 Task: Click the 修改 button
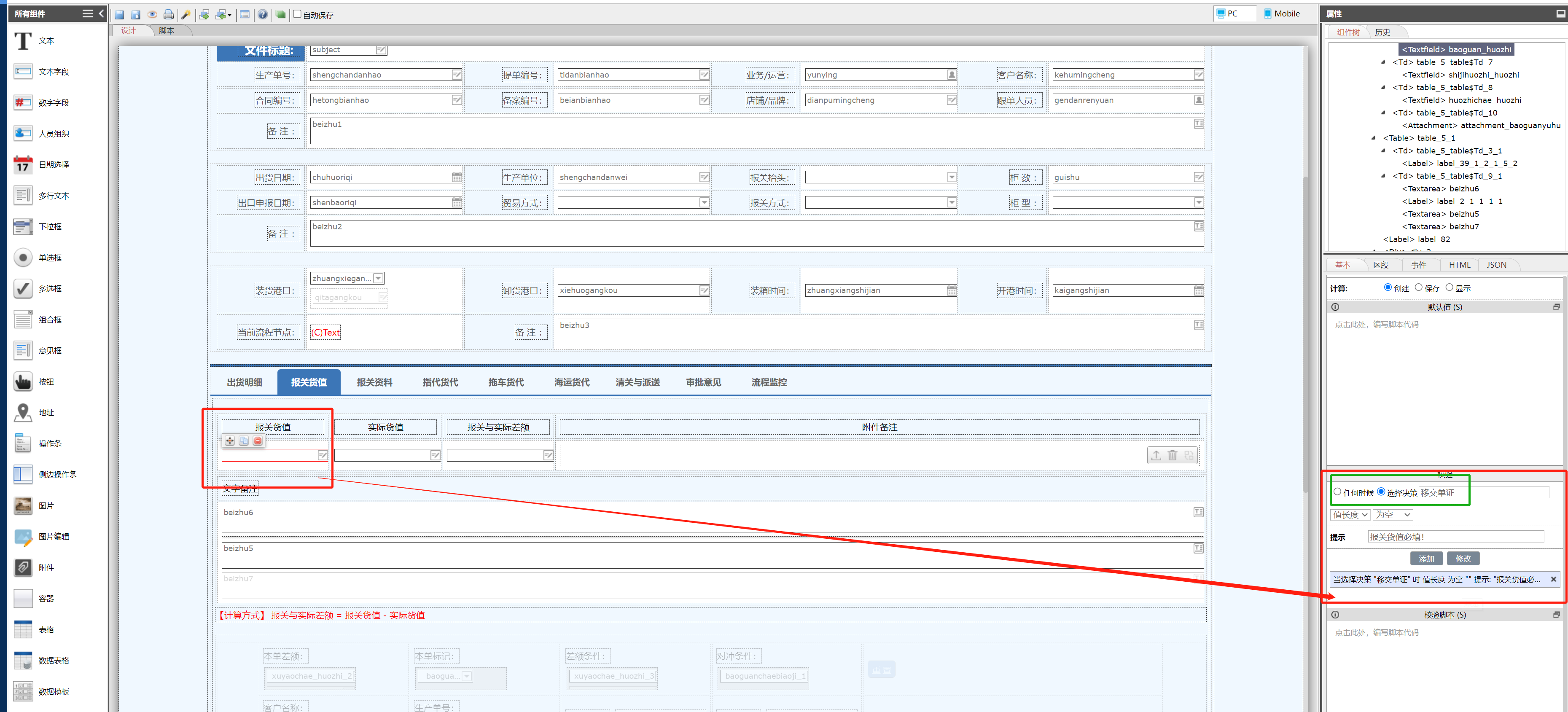(1463, 559)
